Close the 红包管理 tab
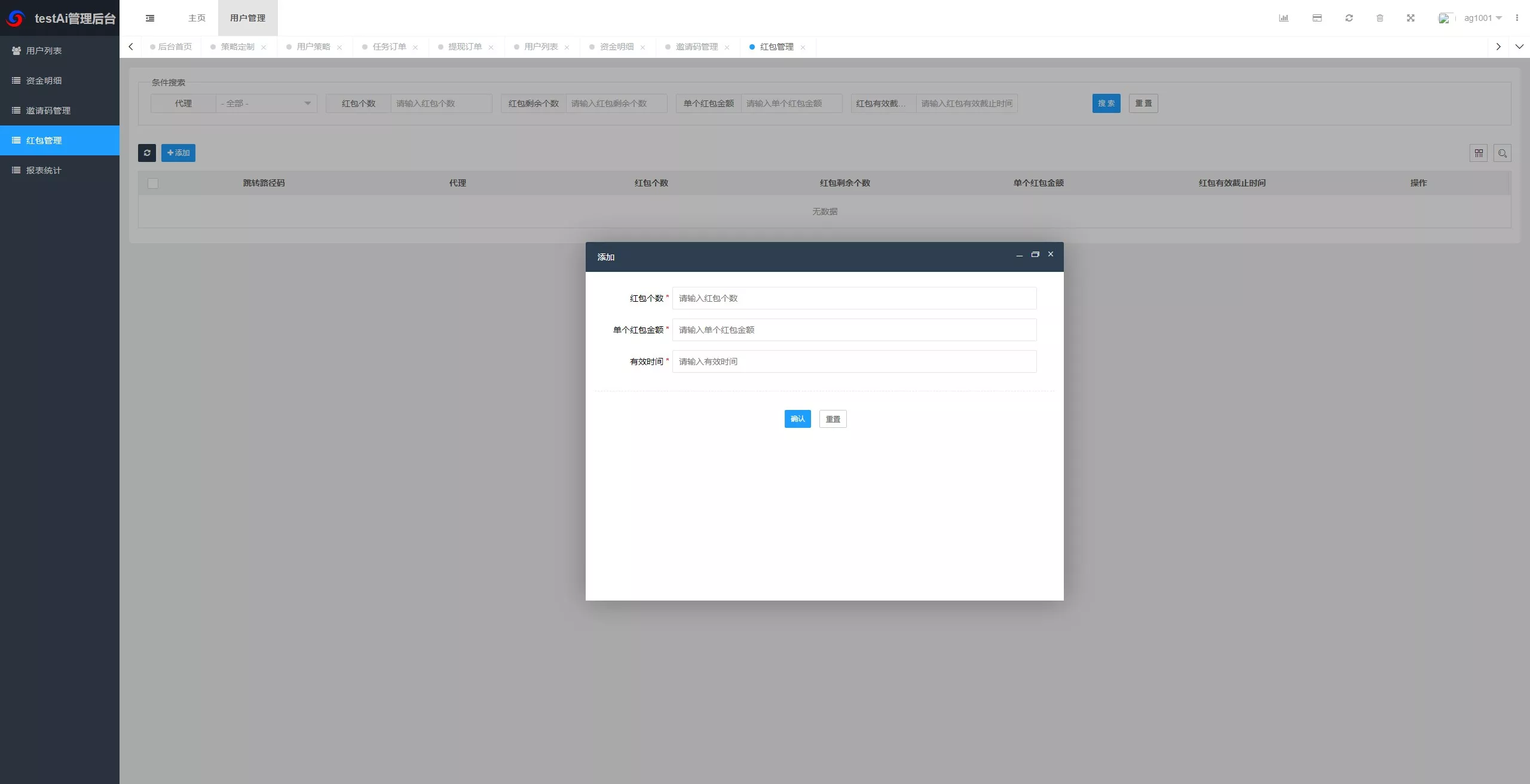Viewport: 1530px width, 784px height. (803, 47)
